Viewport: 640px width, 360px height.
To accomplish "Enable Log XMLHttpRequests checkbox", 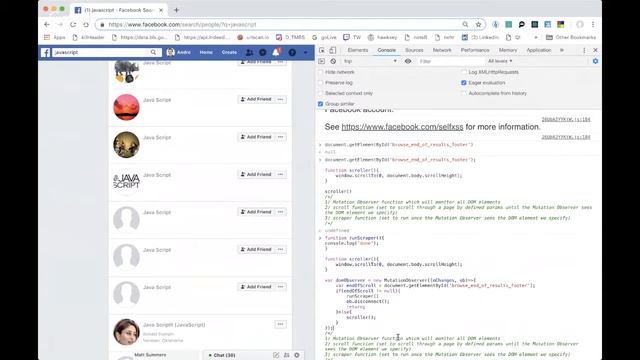I will point(464,72).
